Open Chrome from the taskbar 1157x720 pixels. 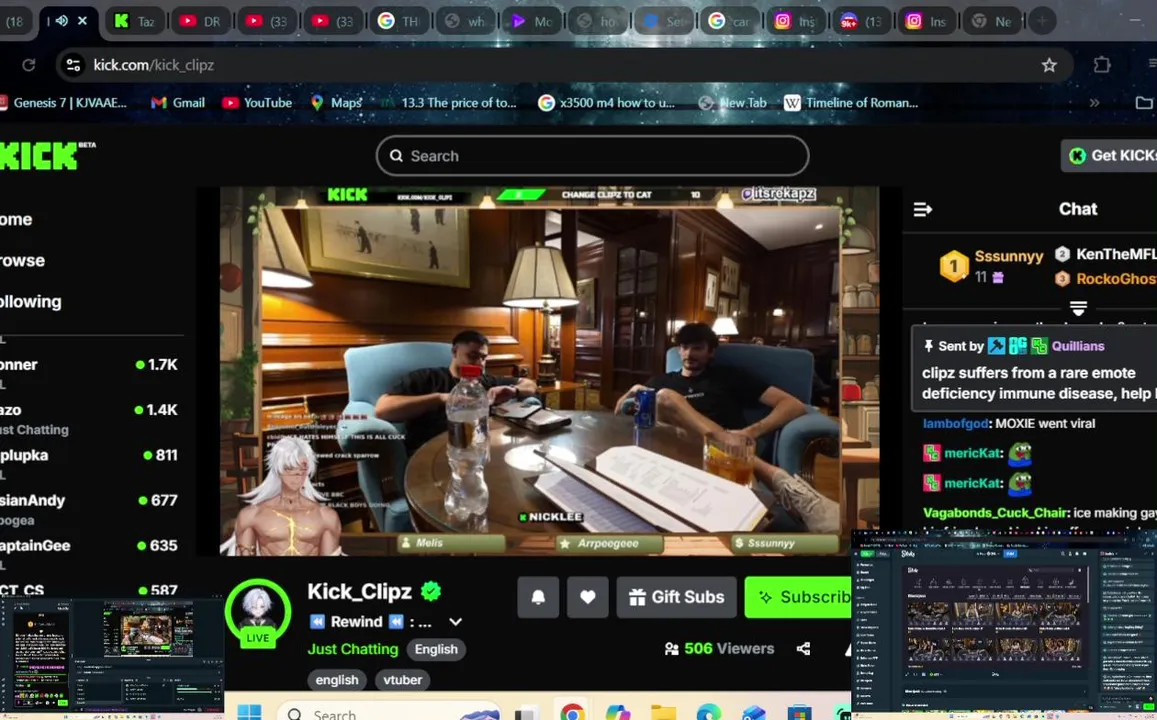[x=572, y=713]
